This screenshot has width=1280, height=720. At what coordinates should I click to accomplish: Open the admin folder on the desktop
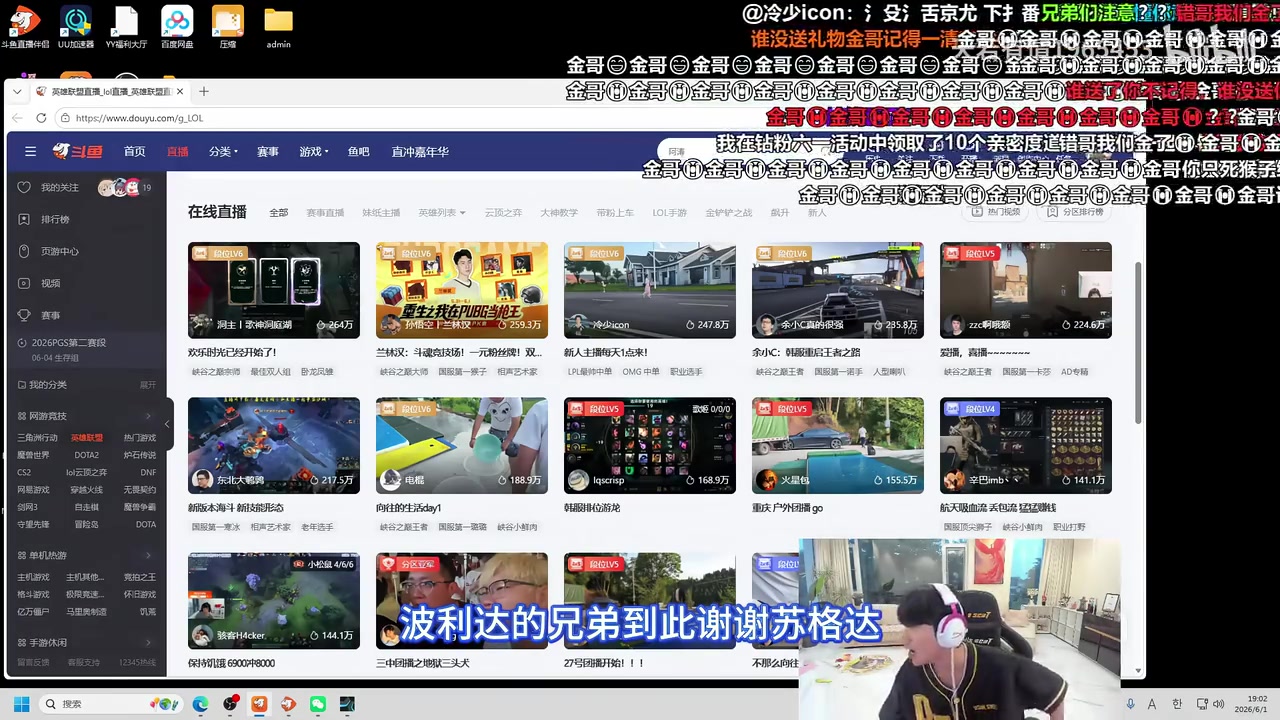pyautogui.click(x=278, y=27)
